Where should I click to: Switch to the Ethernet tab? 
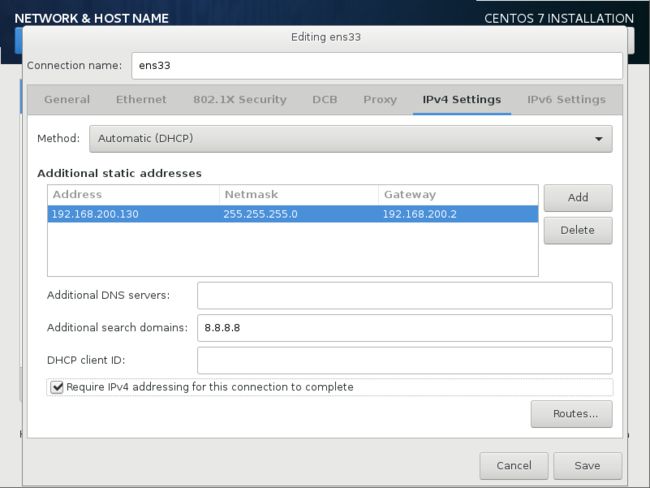[141, 100]
